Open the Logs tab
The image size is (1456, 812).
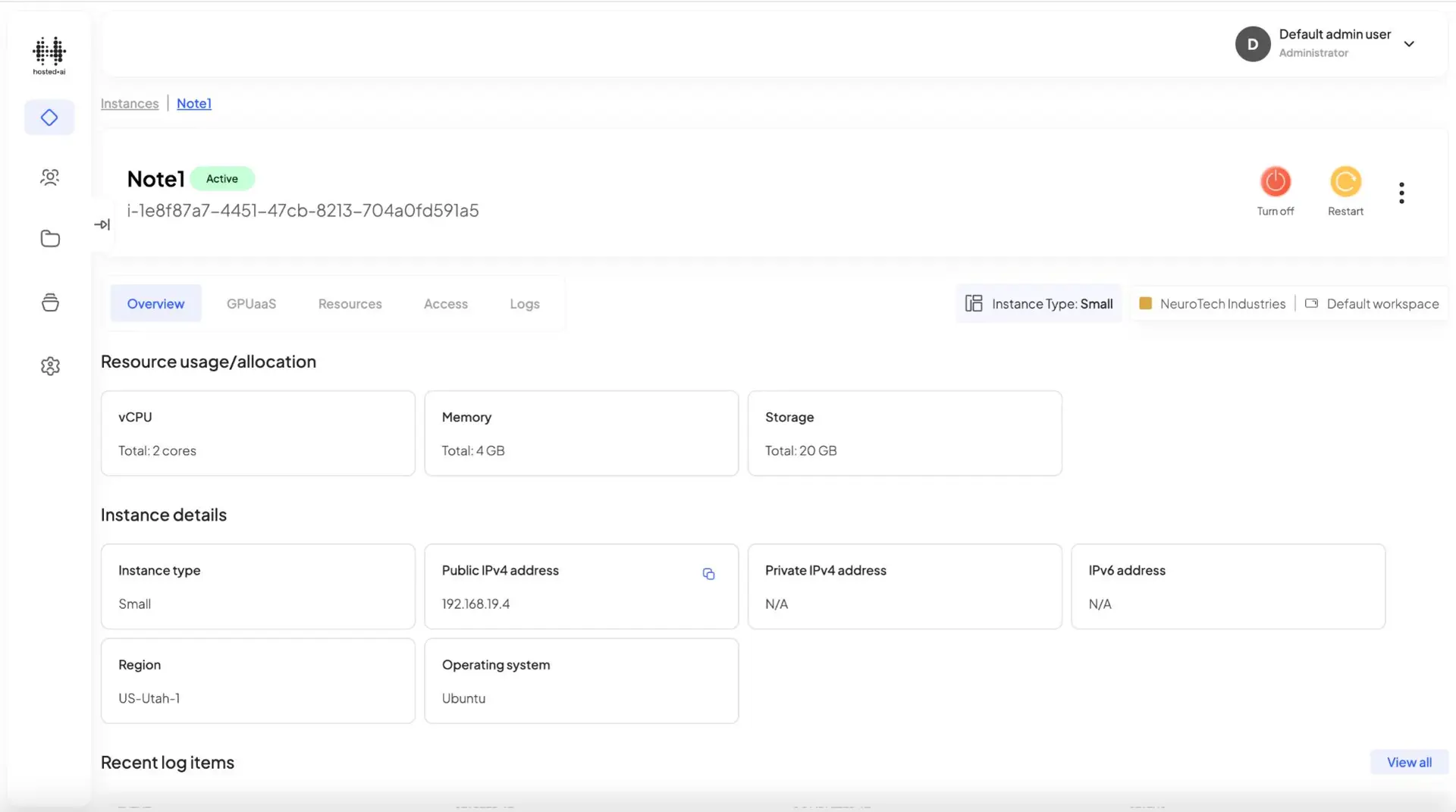click(x=524, y=303)
